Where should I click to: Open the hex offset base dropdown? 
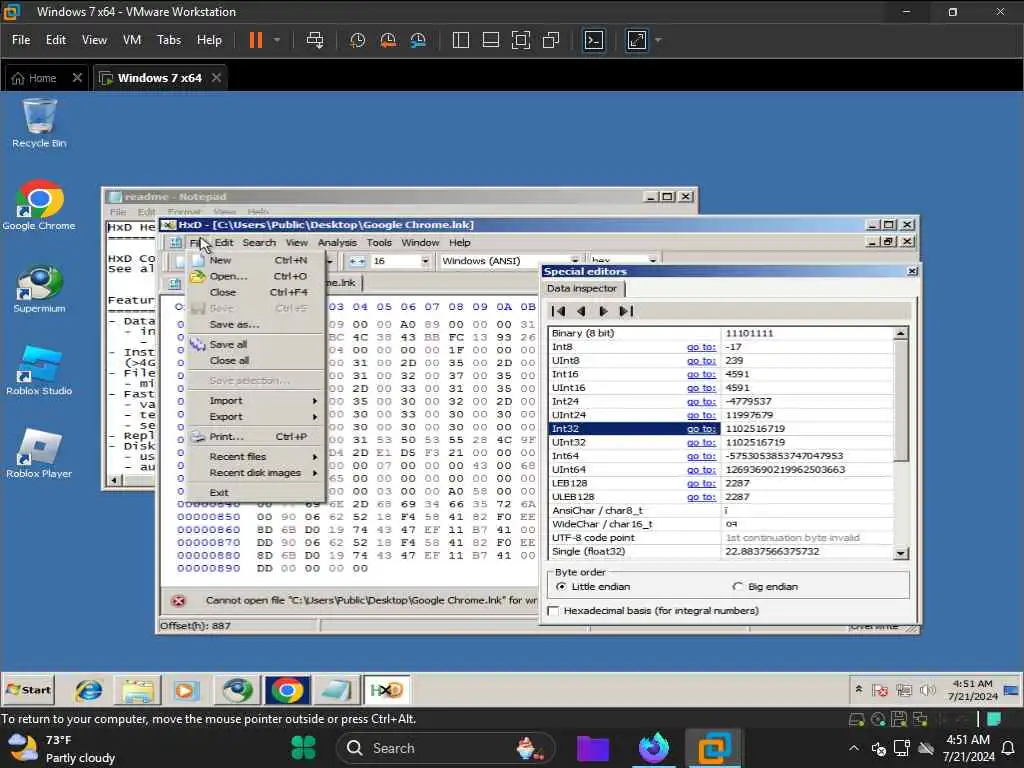652,261
